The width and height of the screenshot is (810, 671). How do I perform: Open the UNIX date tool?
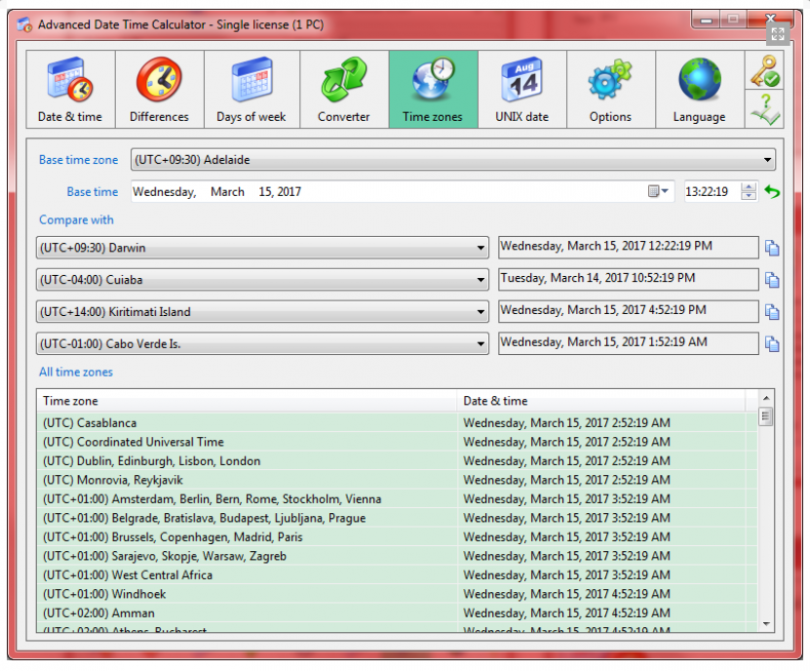522,89
